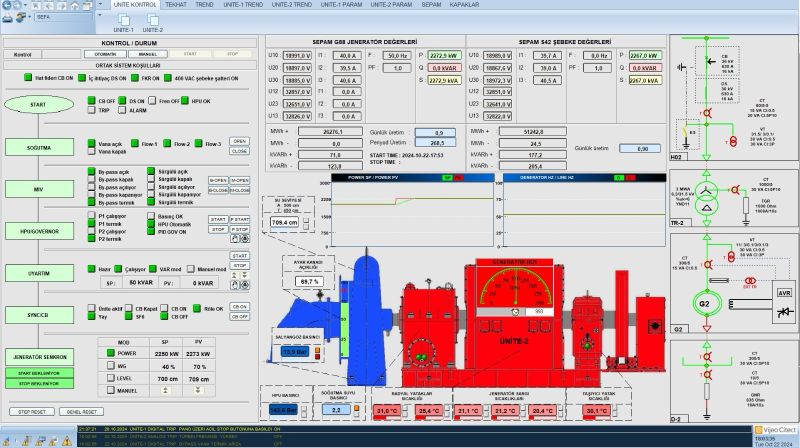The height and width of the screenshot is (448, 800).
Task: Click the TR-2 transformer symbol
Action: (x=705, y=198)
